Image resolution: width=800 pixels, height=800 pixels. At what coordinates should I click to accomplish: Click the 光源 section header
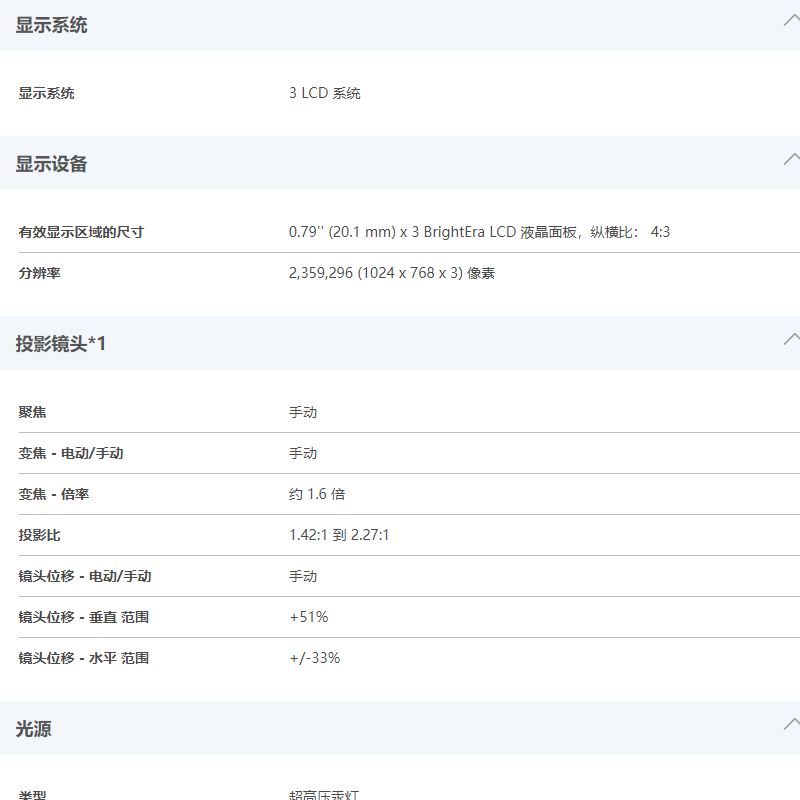[x=400, y=728]
